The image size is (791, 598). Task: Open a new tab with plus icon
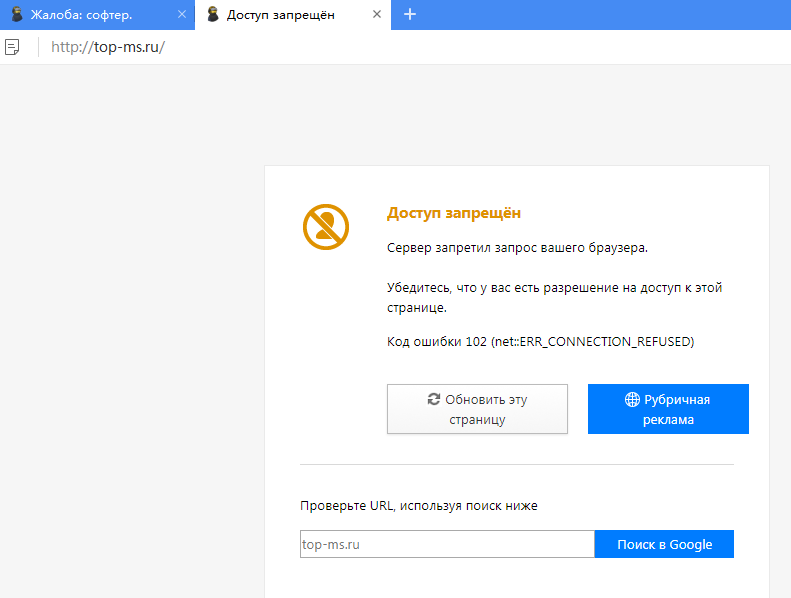[410, 14]
